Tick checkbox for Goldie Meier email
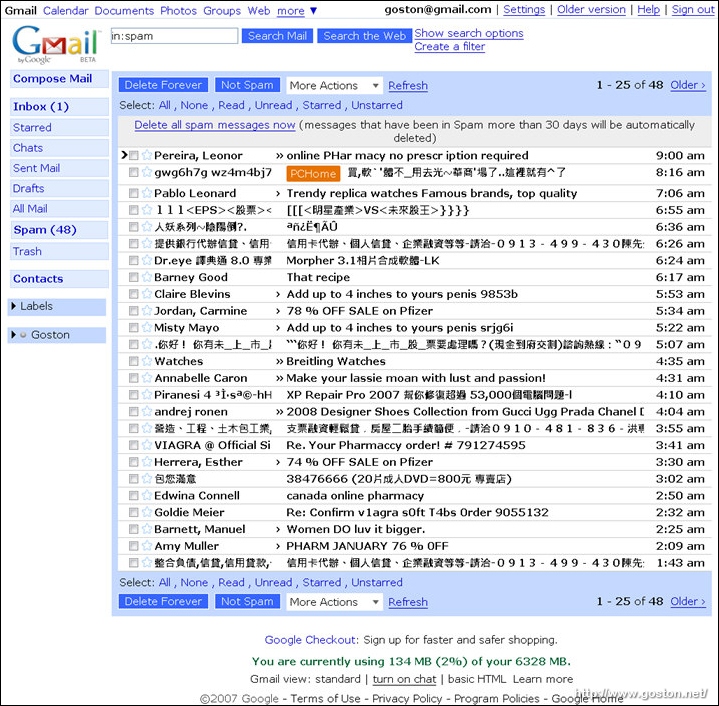Viewport: 719px width, 706px height. coord(133,512)
